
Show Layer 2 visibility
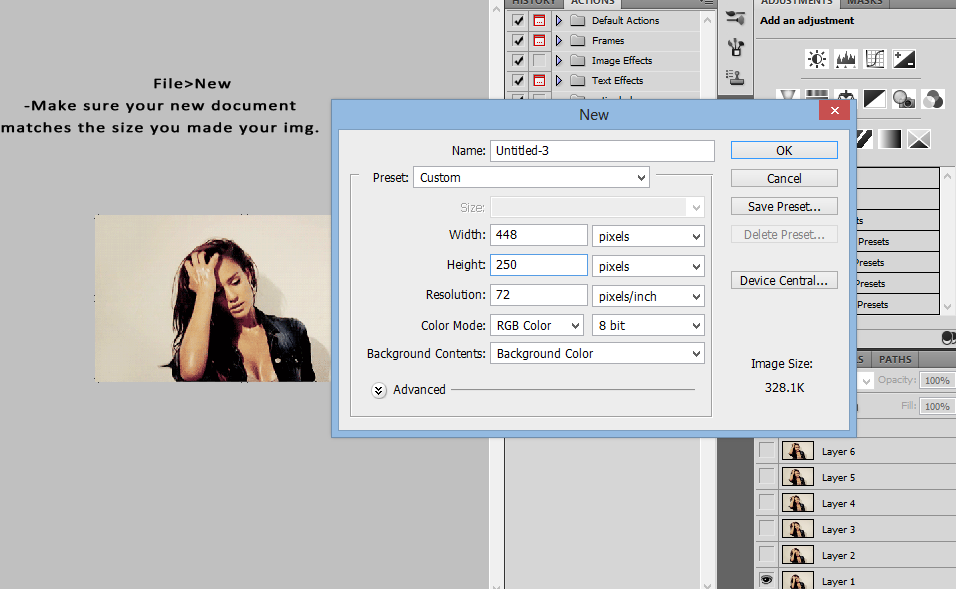tap(766, 554)
